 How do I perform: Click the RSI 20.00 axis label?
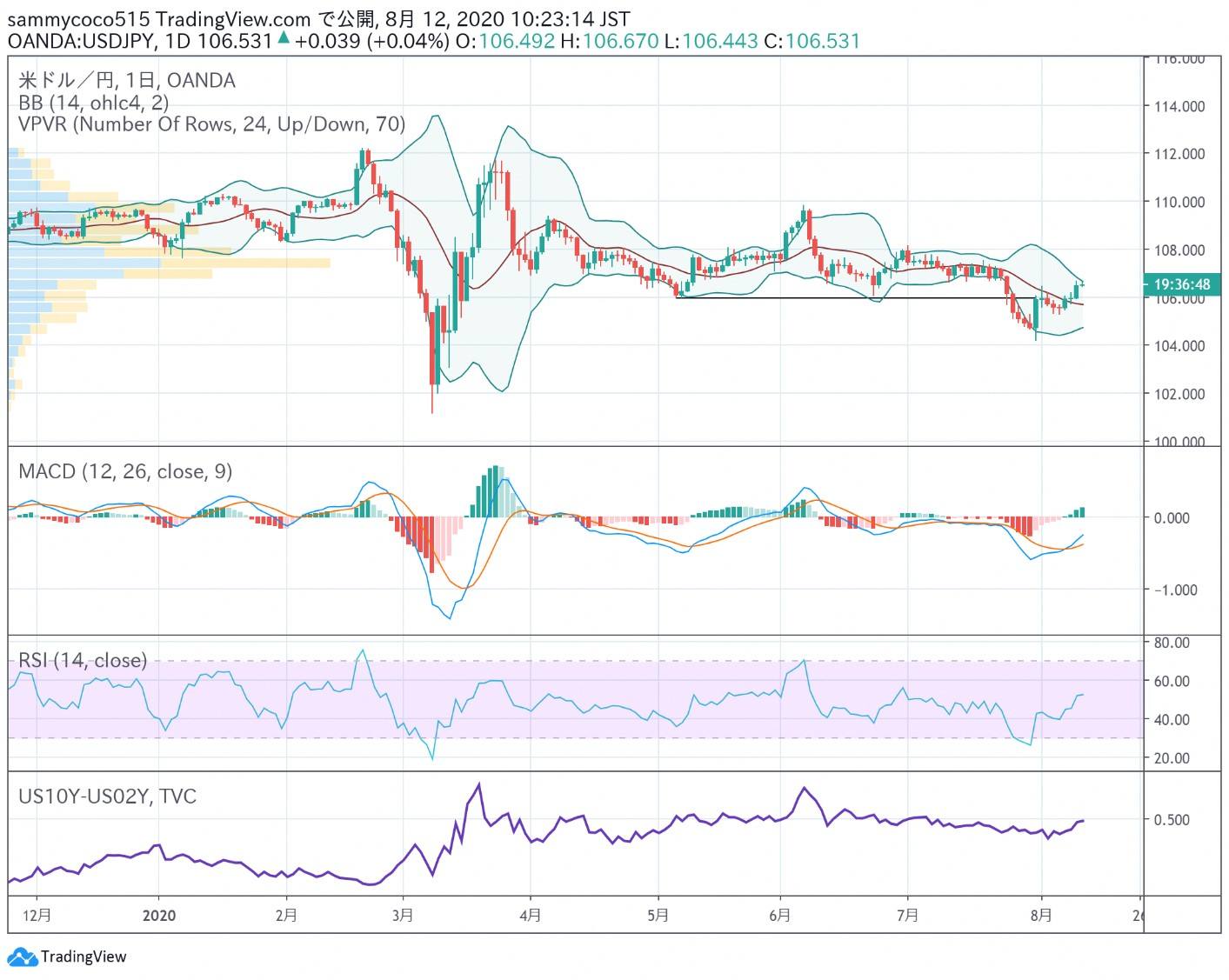point(1172,757)
